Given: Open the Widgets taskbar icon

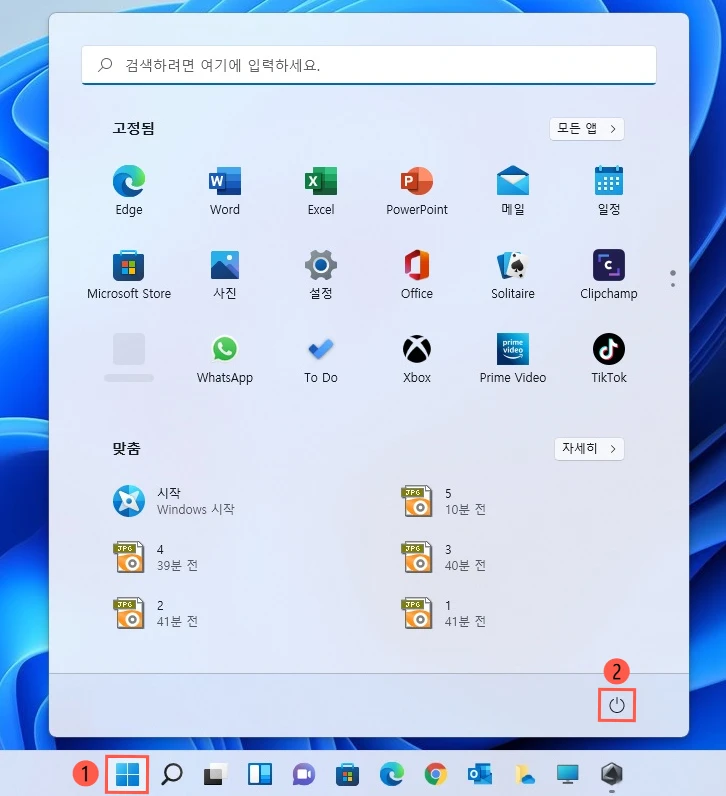Looking at the screenshot, I should pos(259,774).
